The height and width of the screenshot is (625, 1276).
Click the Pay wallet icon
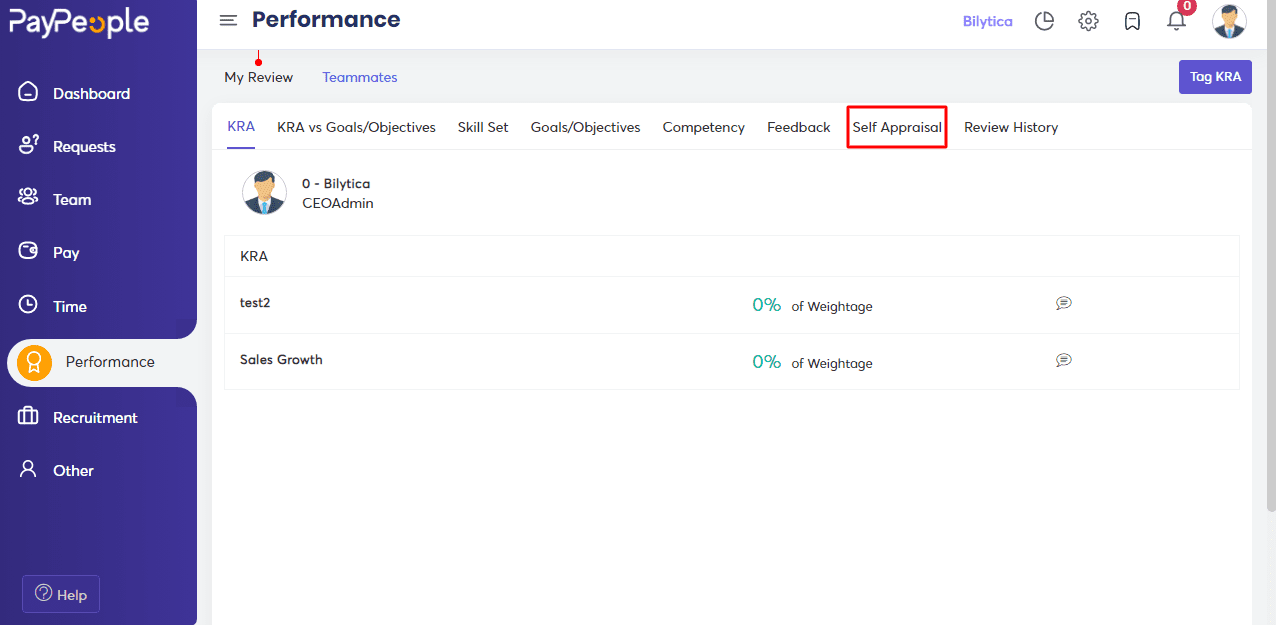click(x=29, y=251)
